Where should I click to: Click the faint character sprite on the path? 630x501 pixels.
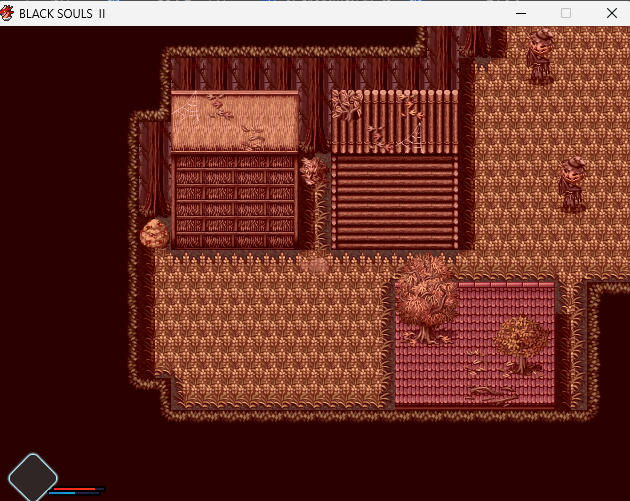coord(315,265)
